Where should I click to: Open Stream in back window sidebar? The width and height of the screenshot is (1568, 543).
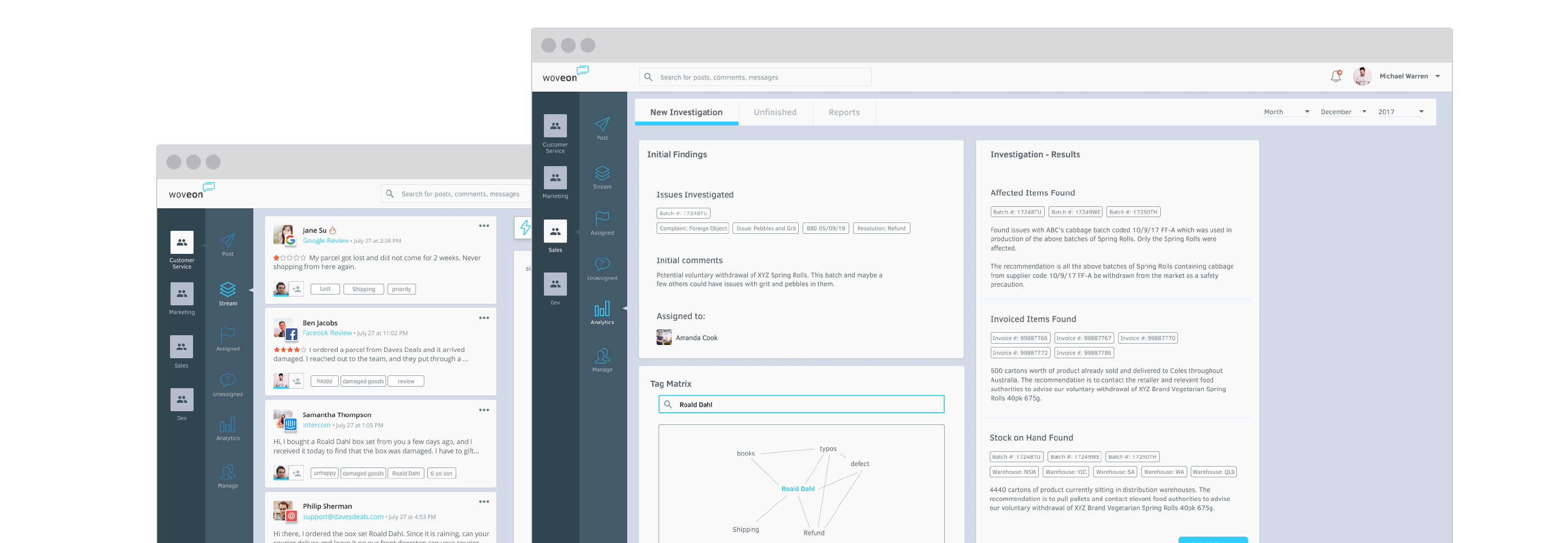pyautogui.click(x=228, y=294)
